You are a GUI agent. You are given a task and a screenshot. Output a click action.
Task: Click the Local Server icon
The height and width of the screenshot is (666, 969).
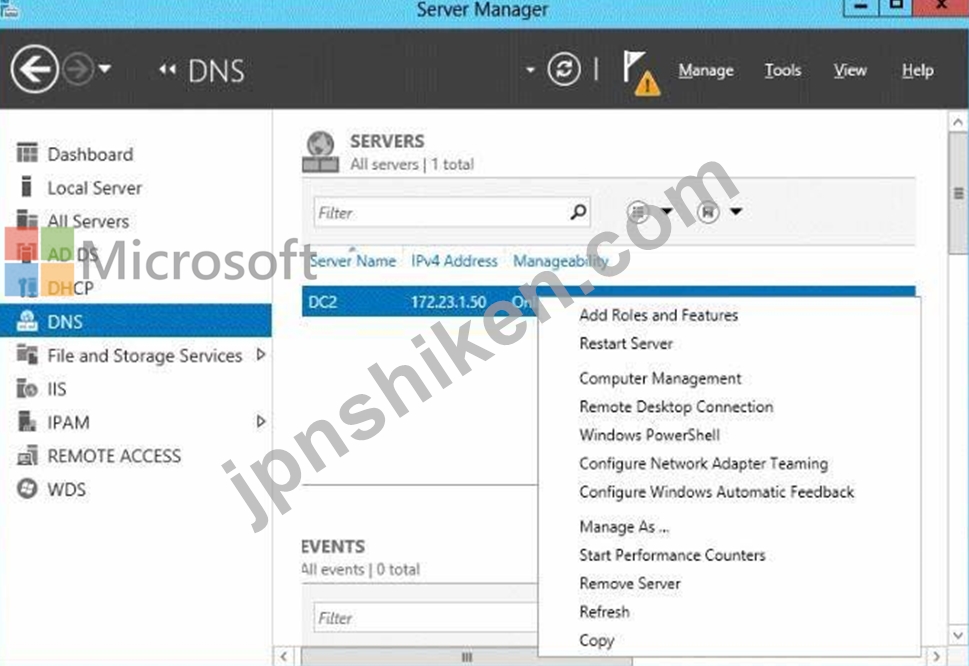[x=26, y=187]
